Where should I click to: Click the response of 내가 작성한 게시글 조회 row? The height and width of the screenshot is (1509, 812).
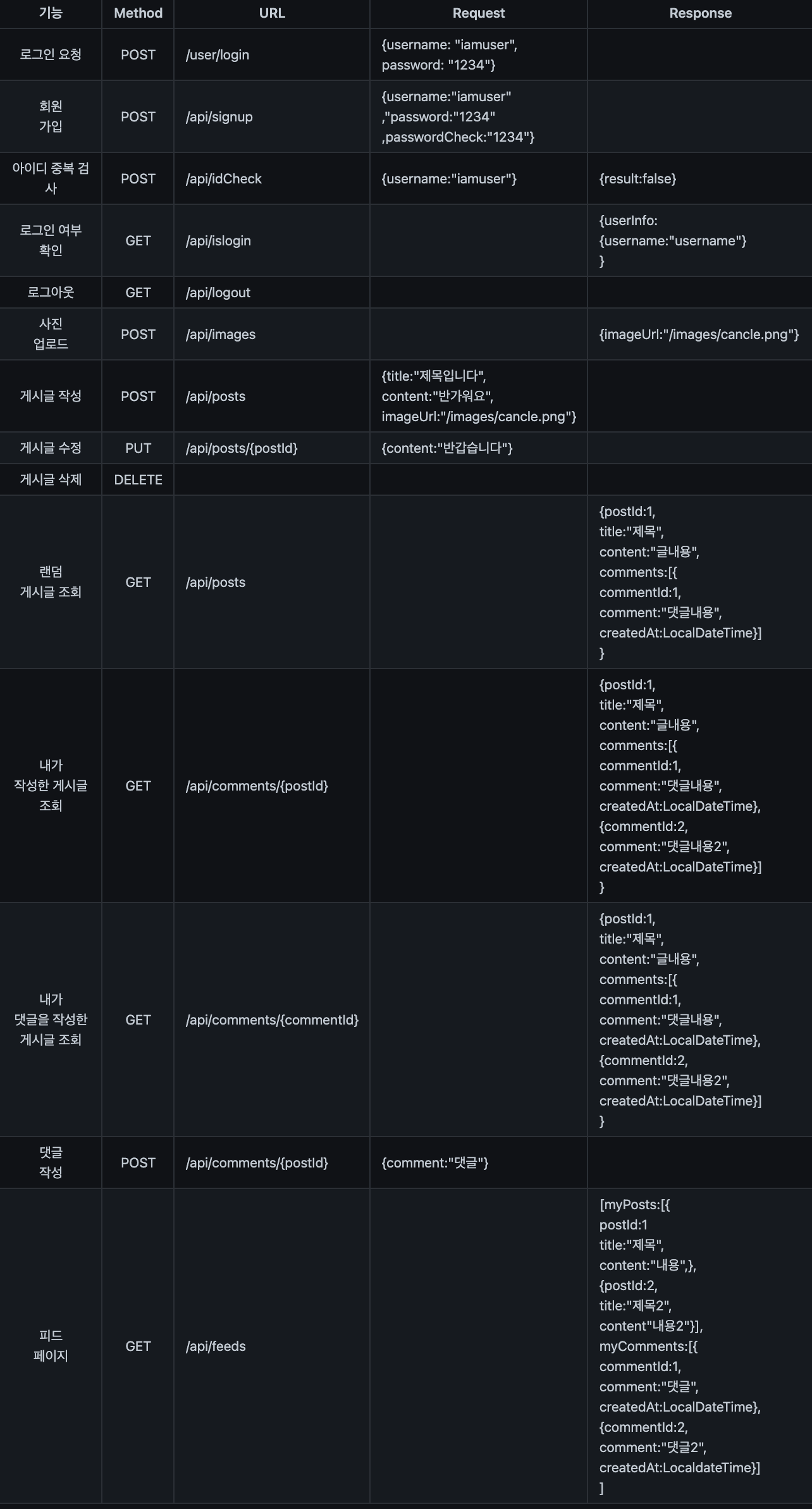pyautogui.click(x=680, y=785)
